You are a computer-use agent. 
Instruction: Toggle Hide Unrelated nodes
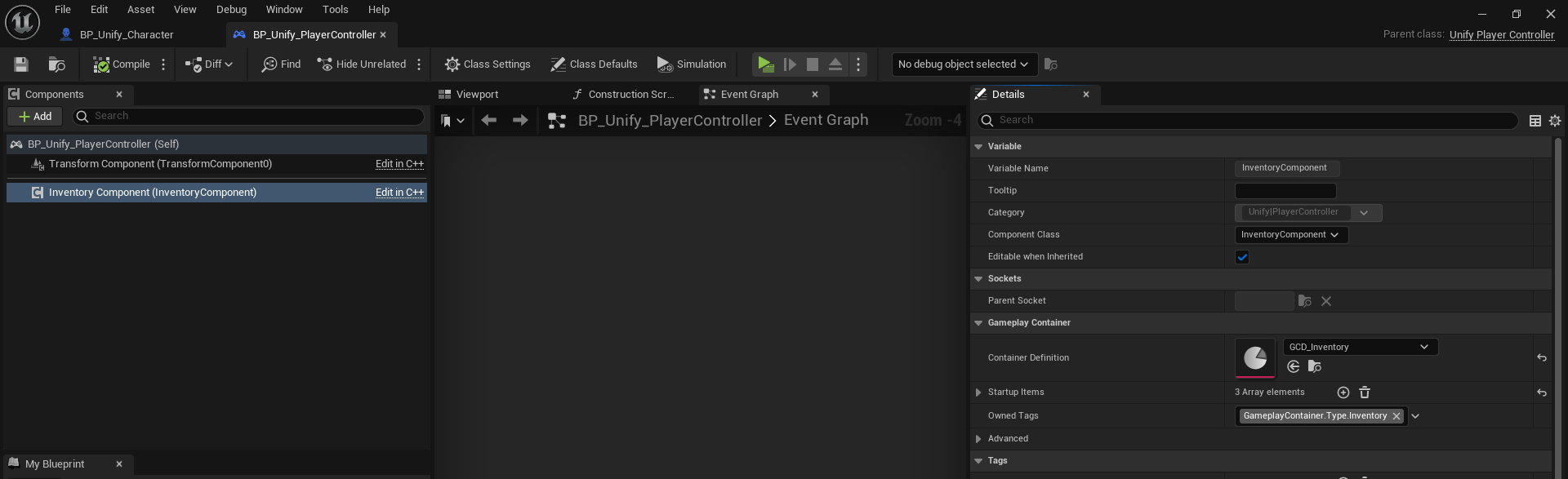[x=362, y=64]
